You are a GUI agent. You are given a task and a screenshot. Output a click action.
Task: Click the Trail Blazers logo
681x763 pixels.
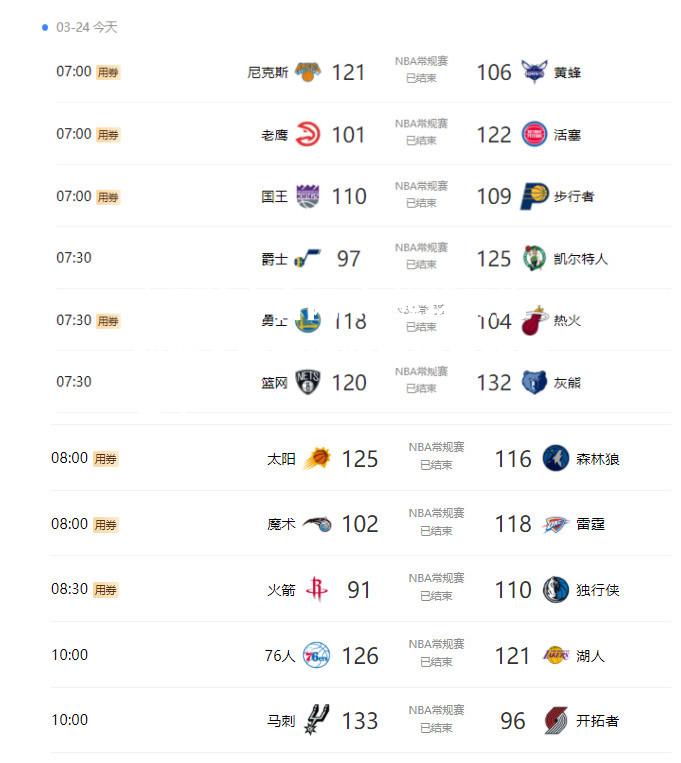[x=555, y=721]
